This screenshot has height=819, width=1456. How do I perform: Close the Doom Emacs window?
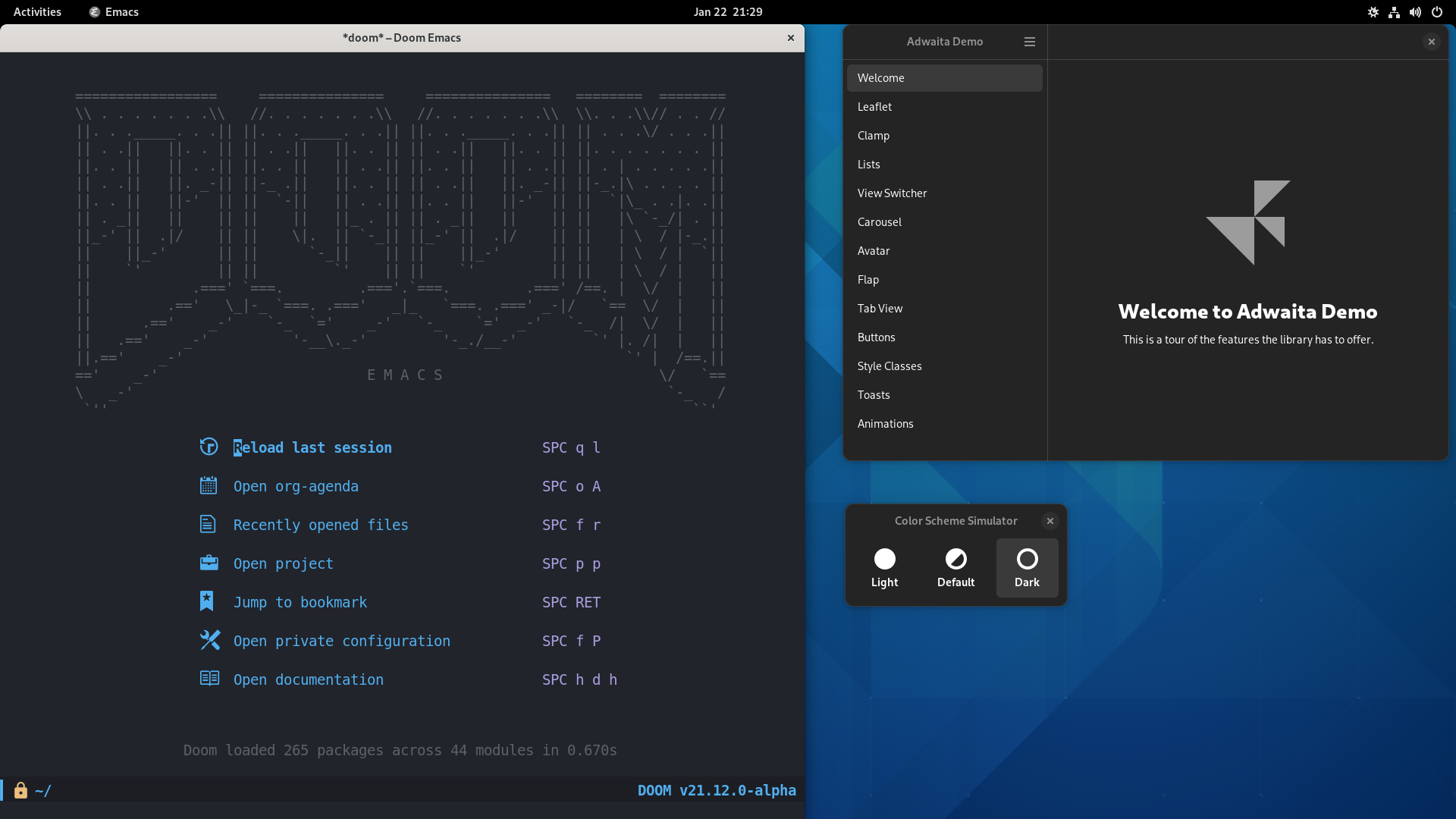790,38
